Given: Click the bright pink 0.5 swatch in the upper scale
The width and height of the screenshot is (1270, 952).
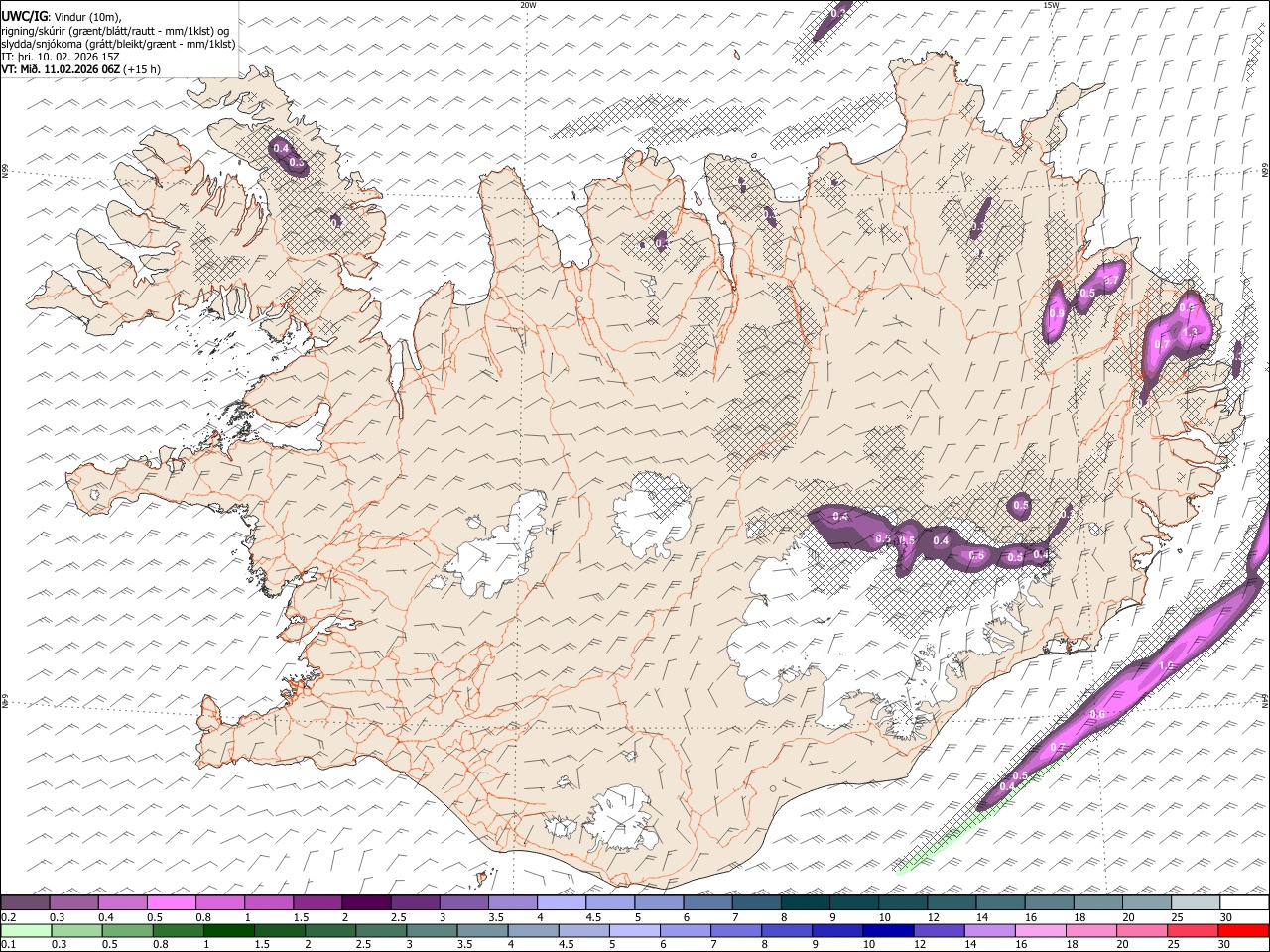Looking at the screenshot, I should pyautogui.click(x=171, y=902).
